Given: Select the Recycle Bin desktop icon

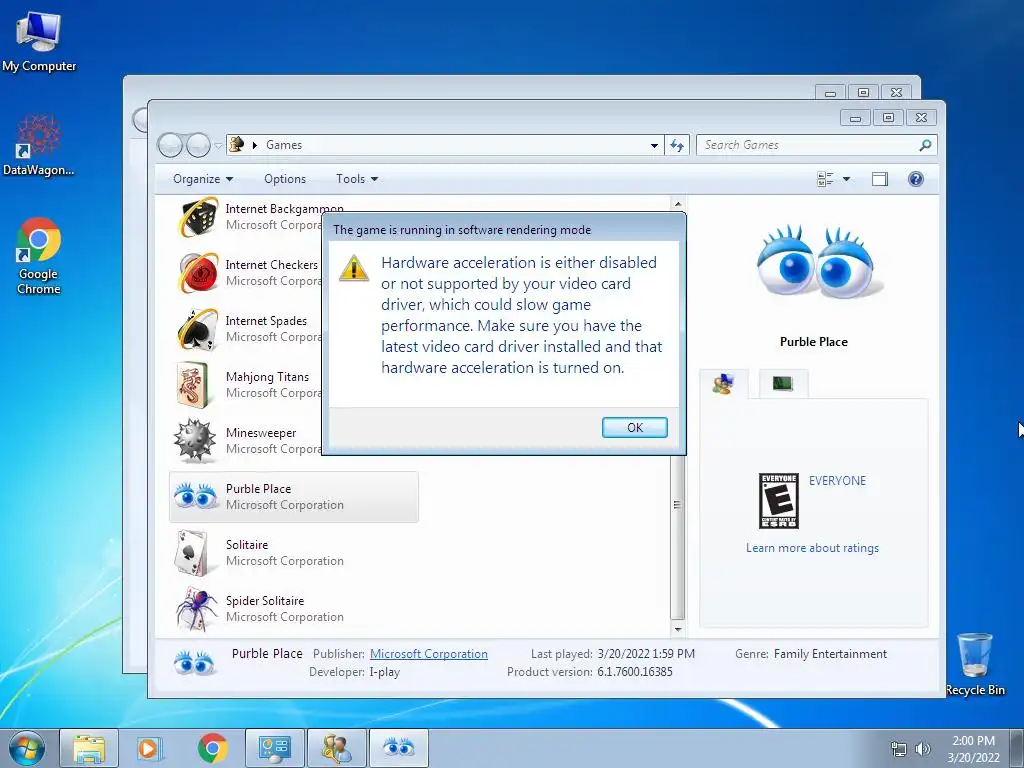Looking at the screenshot, I should point(975,664).
